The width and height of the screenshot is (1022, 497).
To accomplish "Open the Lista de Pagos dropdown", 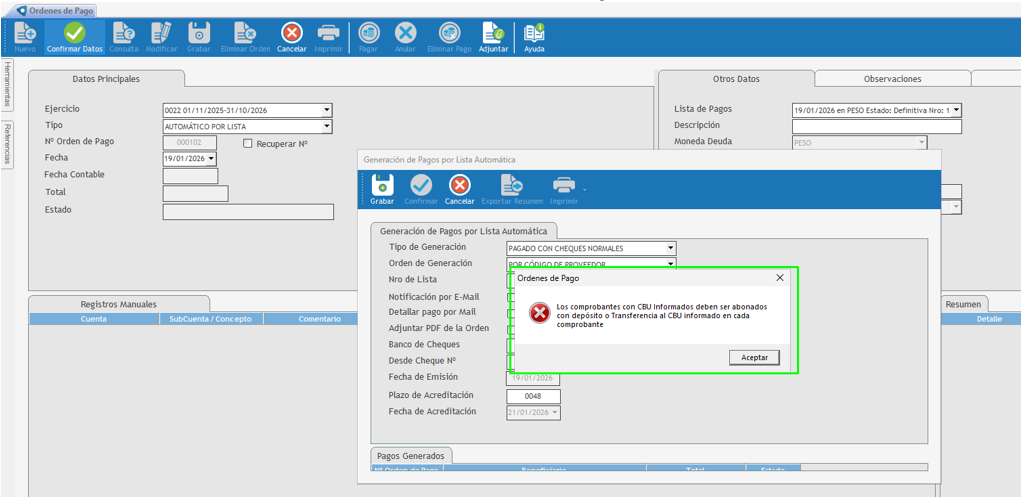I will [x=956, y=110].
